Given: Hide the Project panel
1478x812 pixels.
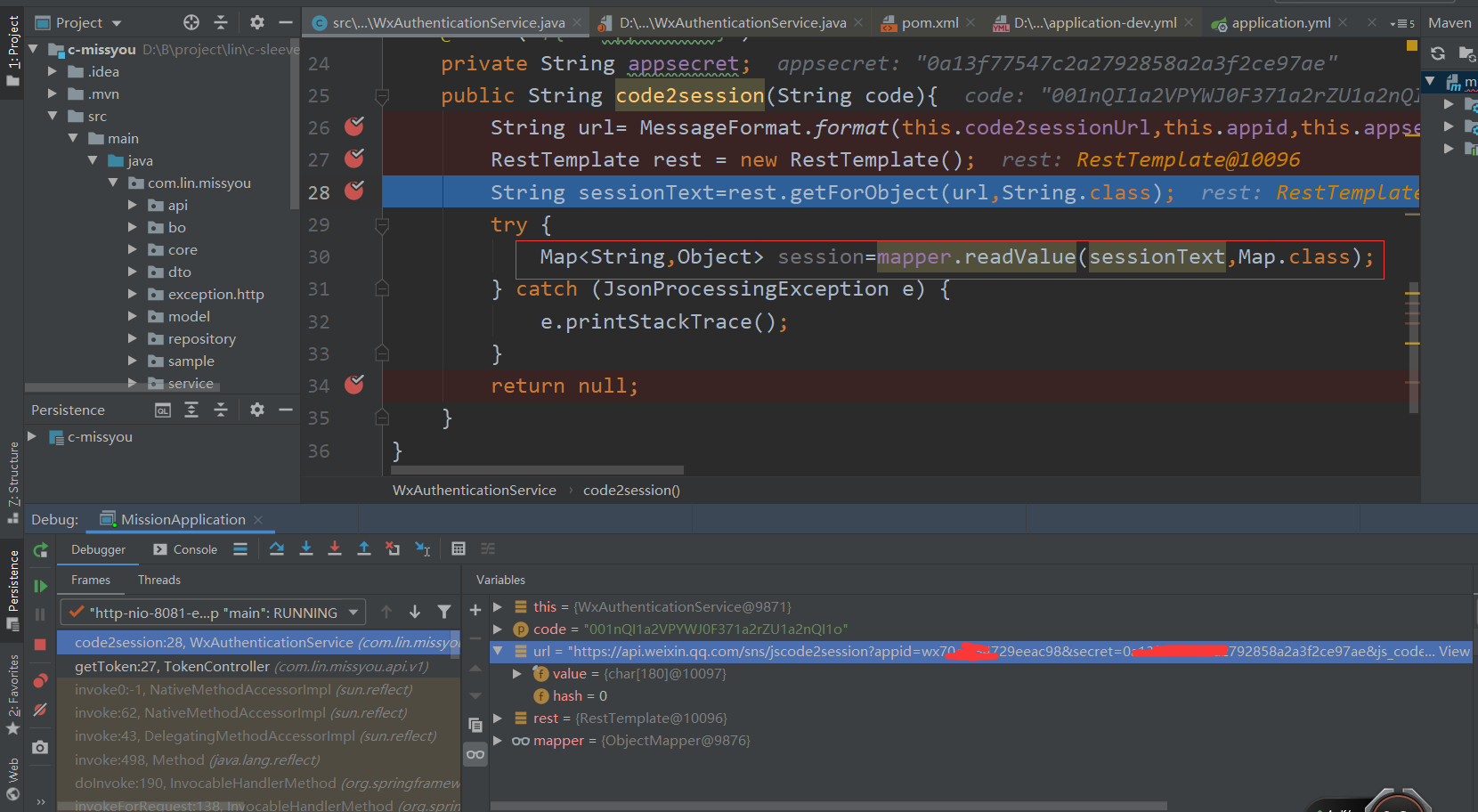Looking at the screenshot, I should pyautogui.click(x=286, y=22).
